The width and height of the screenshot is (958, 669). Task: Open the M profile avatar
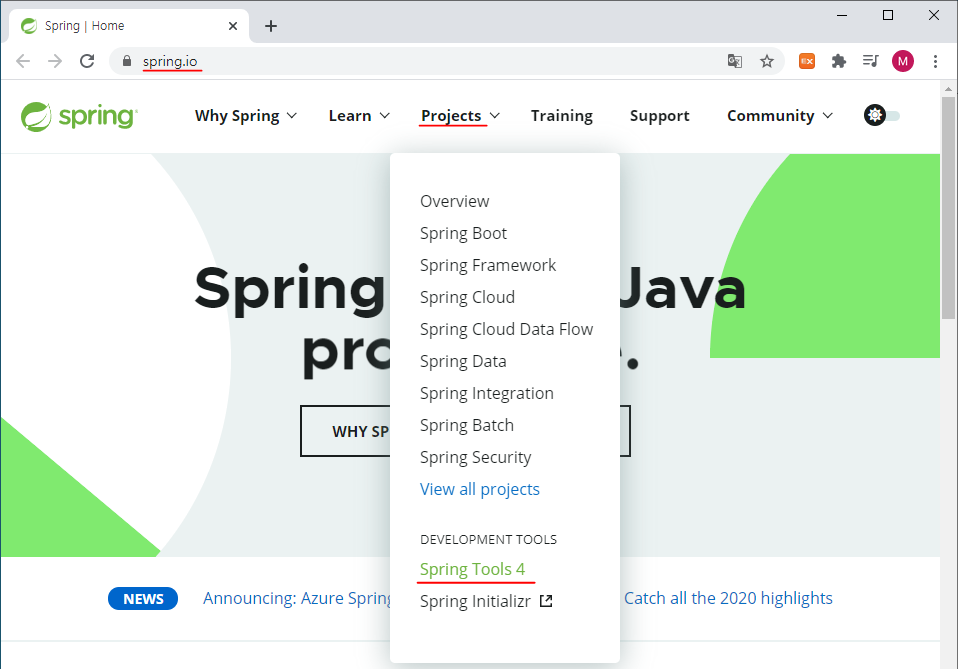[903, 61]
